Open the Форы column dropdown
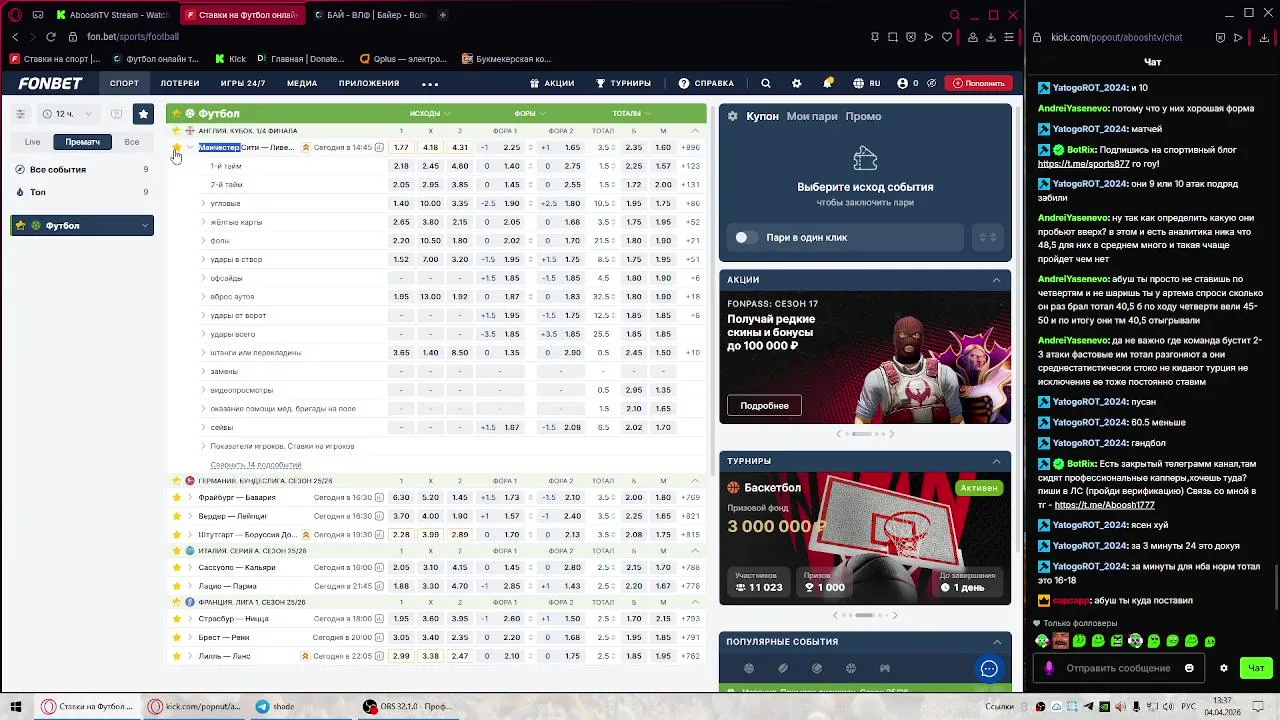 (530, 113)
